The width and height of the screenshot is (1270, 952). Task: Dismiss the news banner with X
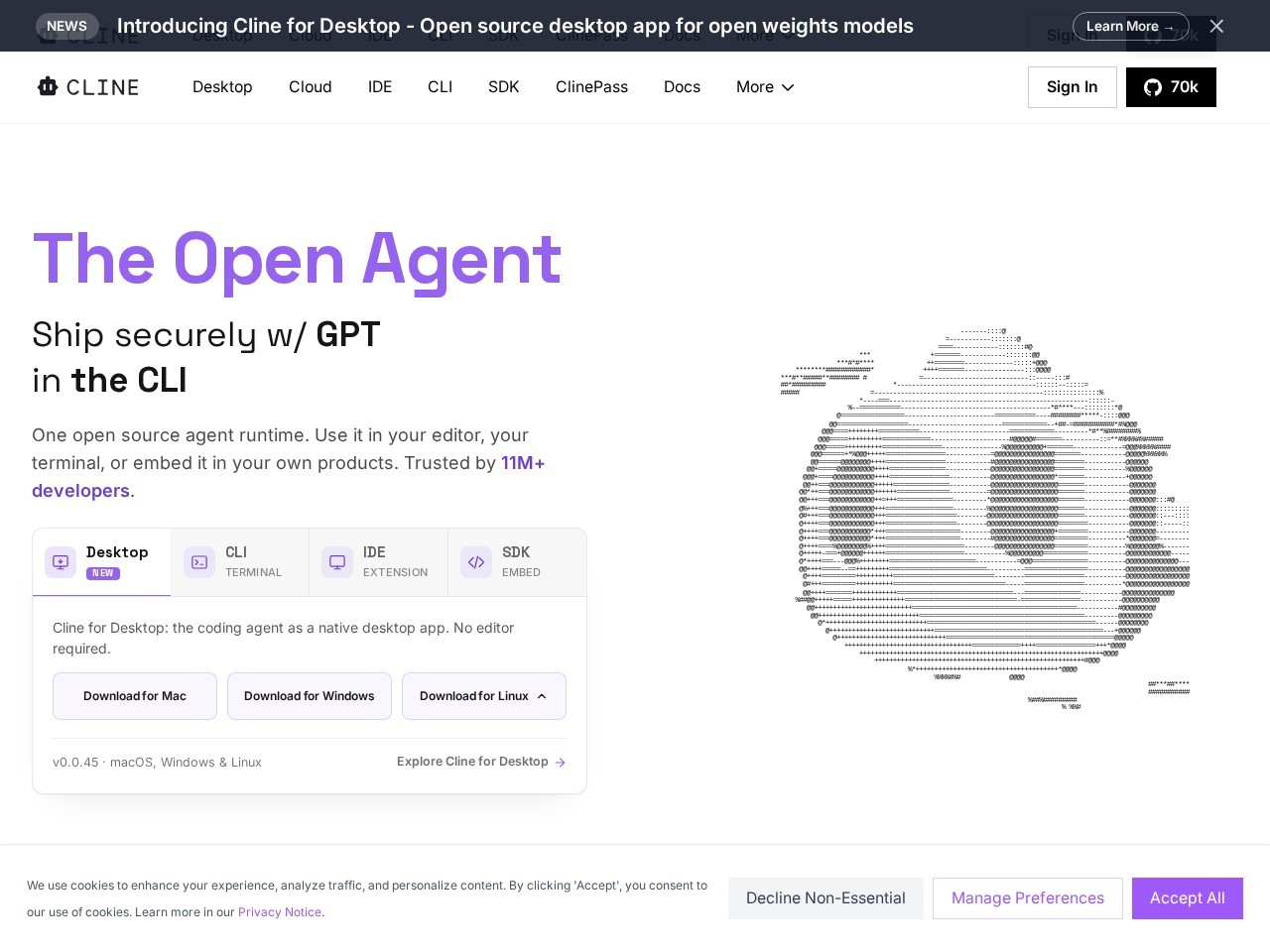(1216, 26)
